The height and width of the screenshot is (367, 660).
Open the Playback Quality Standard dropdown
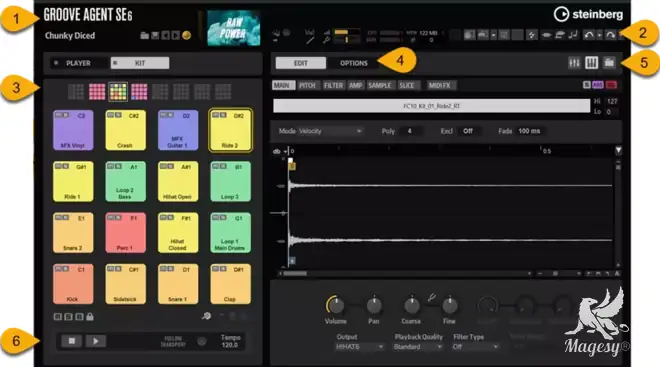[418, 347]
